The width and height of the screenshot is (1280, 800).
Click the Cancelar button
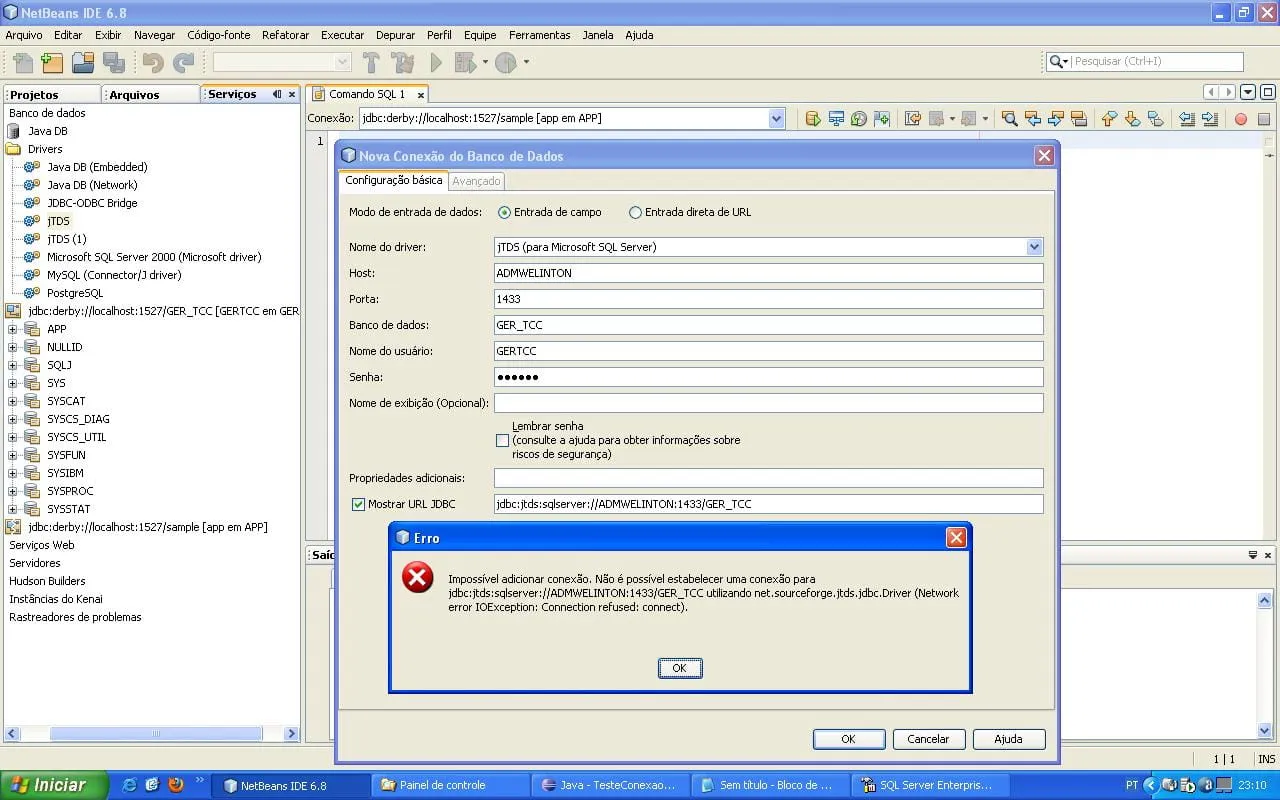pos(928,739)
